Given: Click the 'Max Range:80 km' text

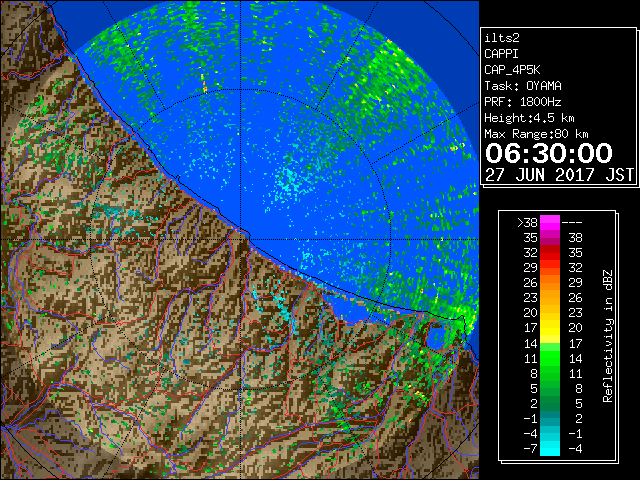Looking at the screenshot, I should [536, 134].
